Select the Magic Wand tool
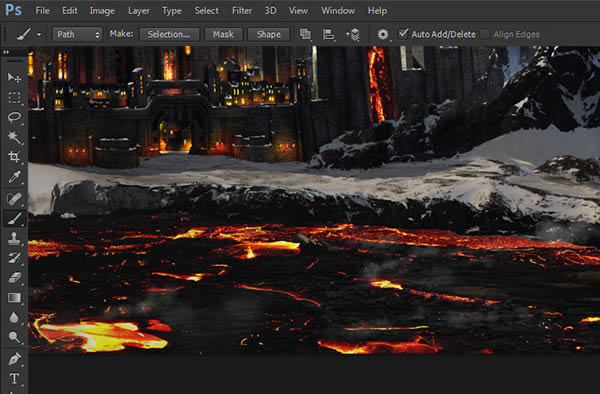Image resolution: width=600 pixels, height=394 pixels. pyautogui.click(x=14, y=137)
